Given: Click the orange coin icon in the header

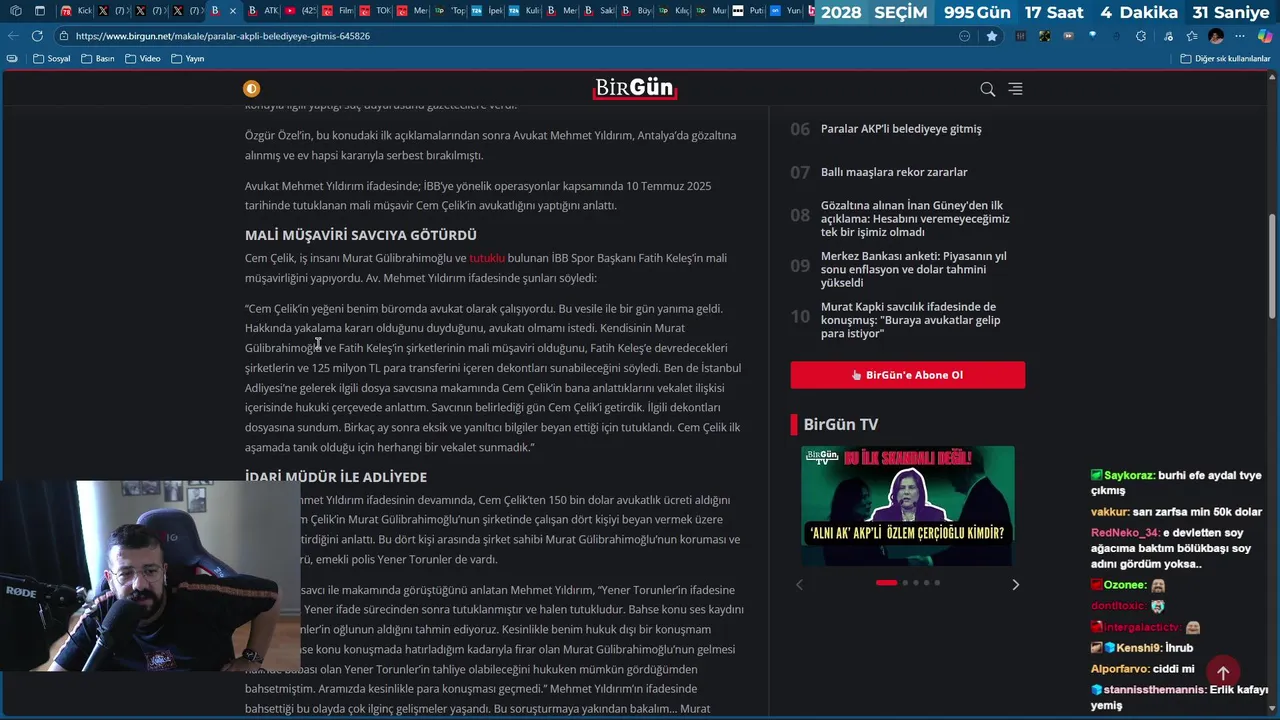Looking at the screenshot, I should (x=251, y=88).
